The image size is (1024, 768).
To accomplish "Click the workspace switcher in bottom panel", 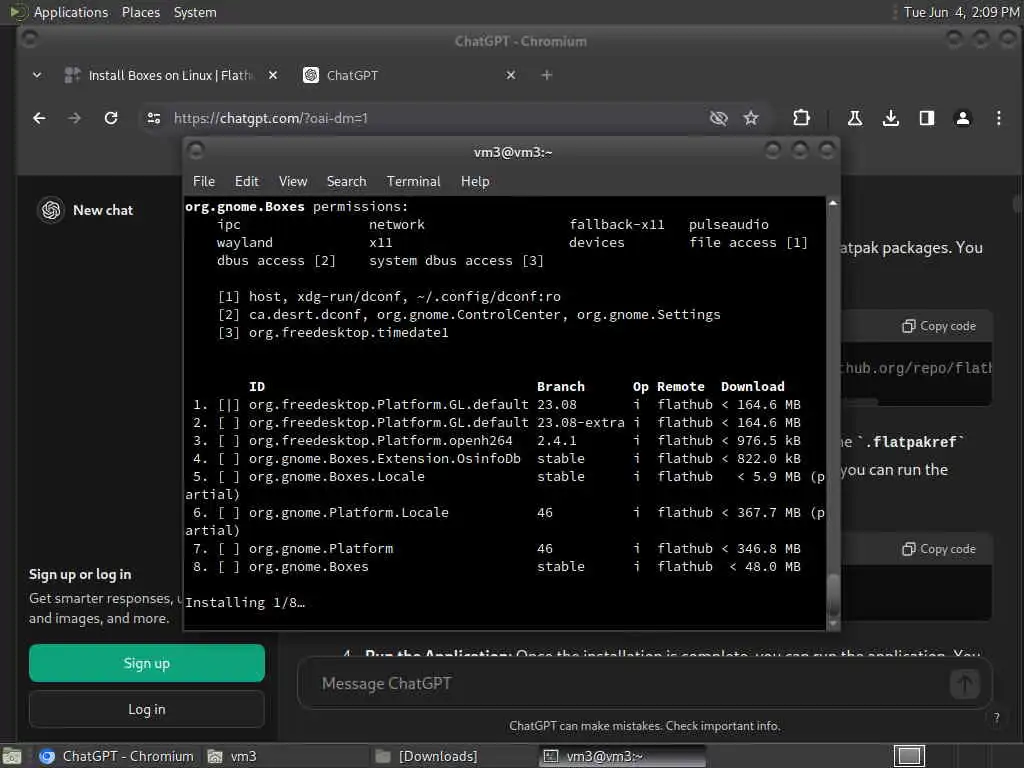I will tap(909, 756).
